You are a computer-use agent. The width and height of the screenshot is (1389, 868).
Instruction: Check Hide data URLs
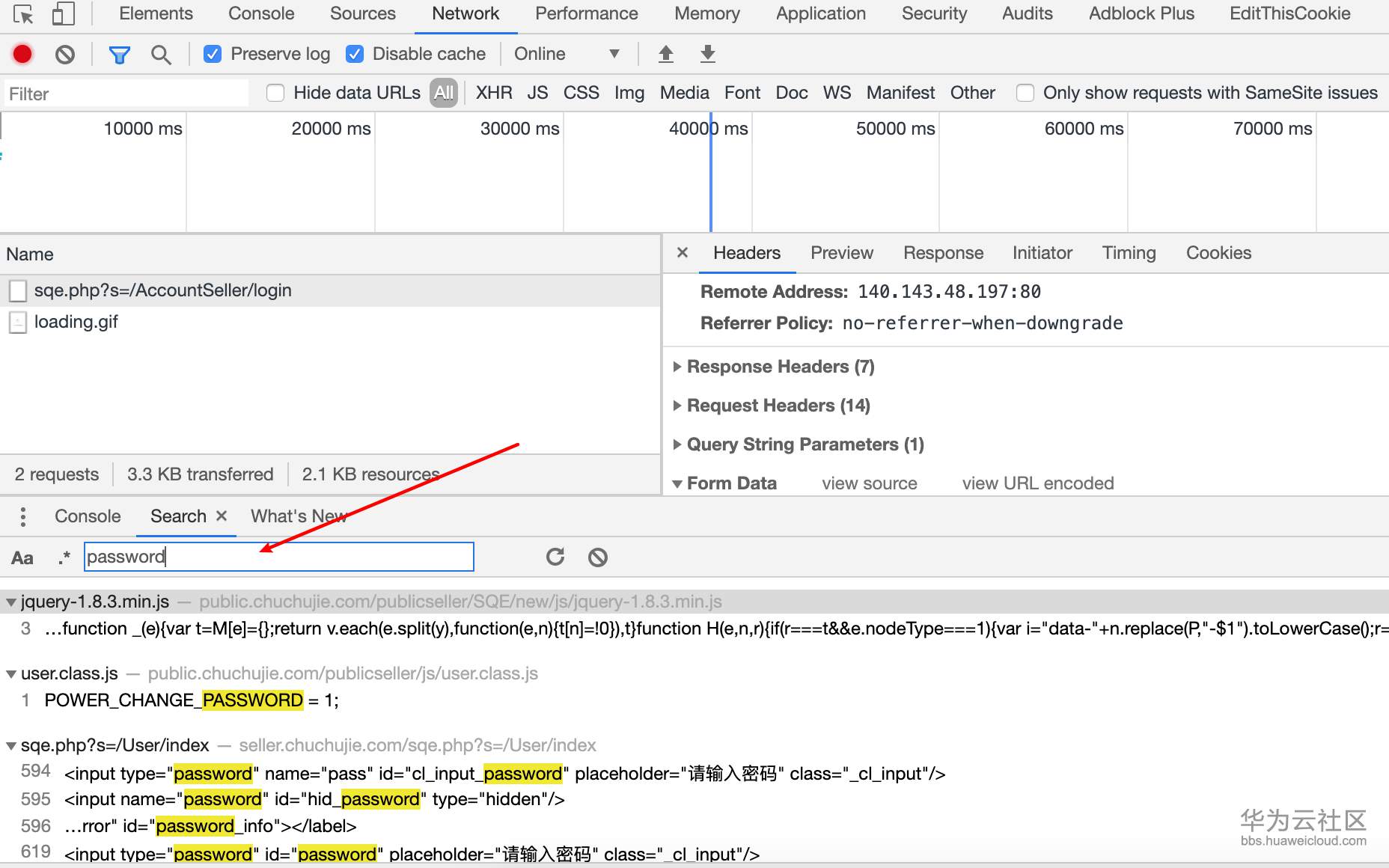click(275, 93)
